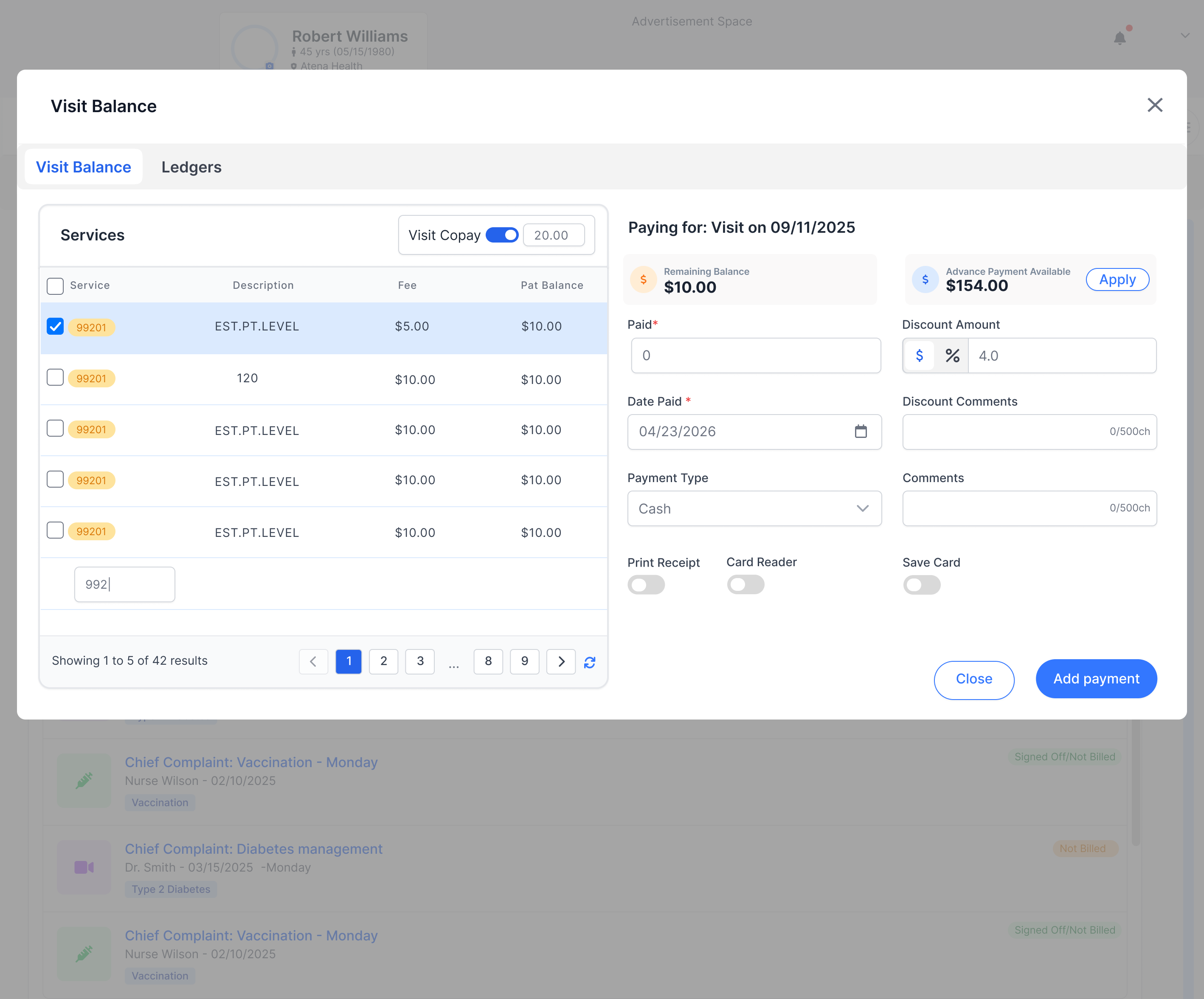Click the patient avatar camera icon

pos(270,66)
